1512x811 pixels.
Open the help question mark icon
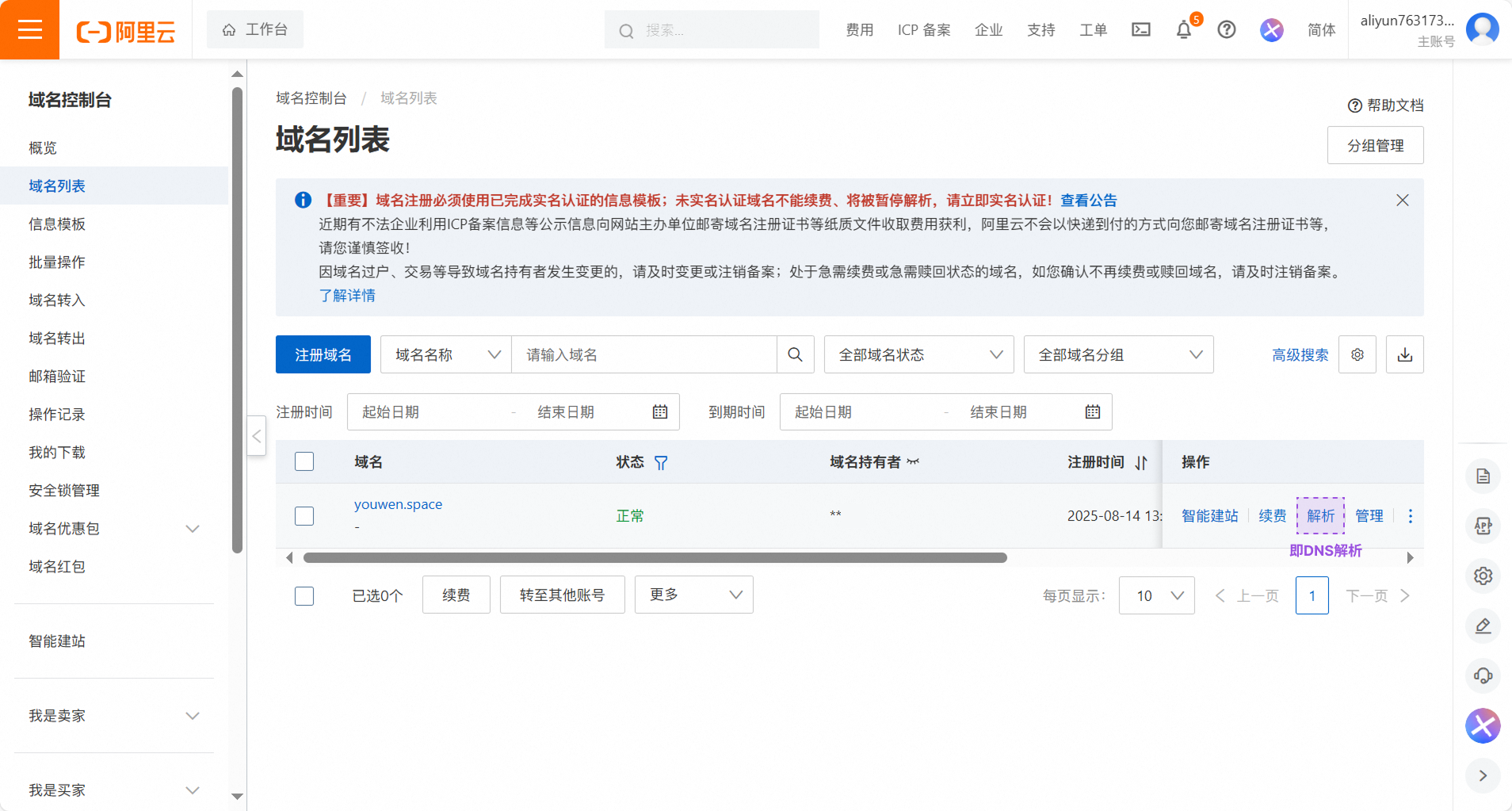(x=1227, y=30)
